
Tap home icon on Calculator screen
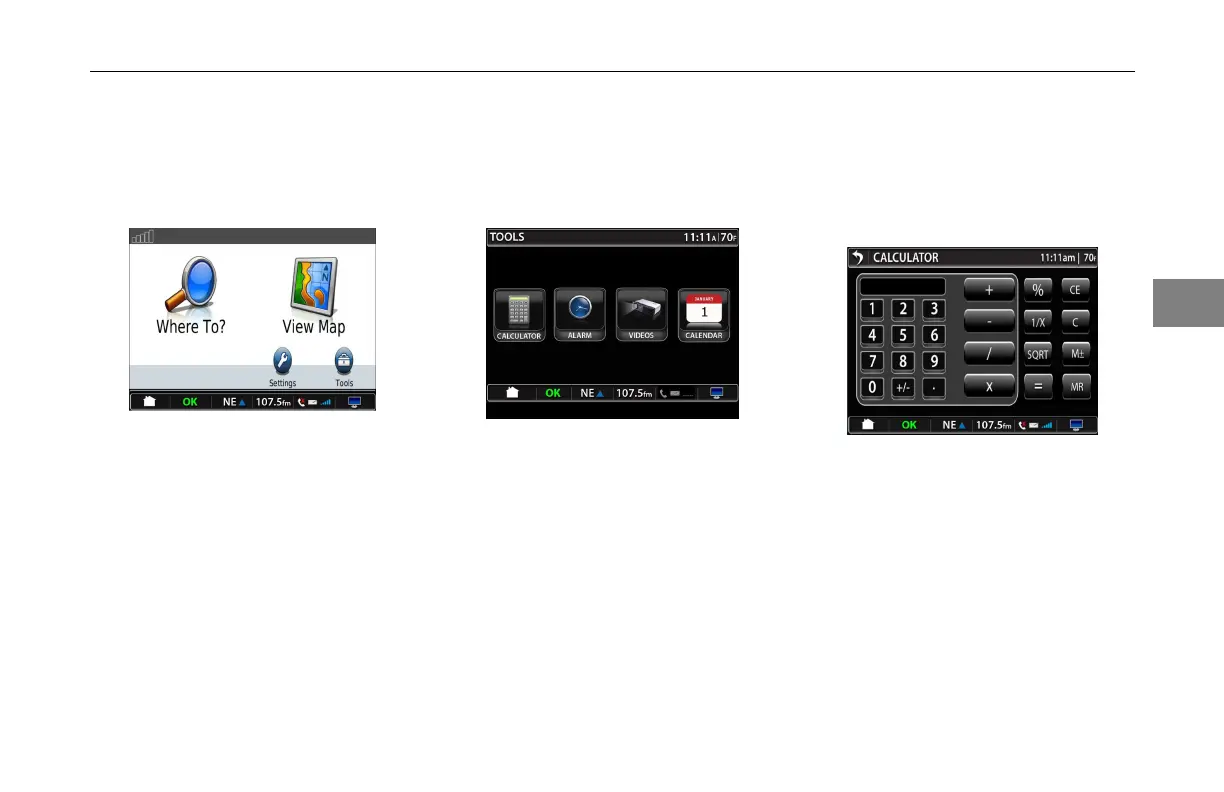(868, 425)
